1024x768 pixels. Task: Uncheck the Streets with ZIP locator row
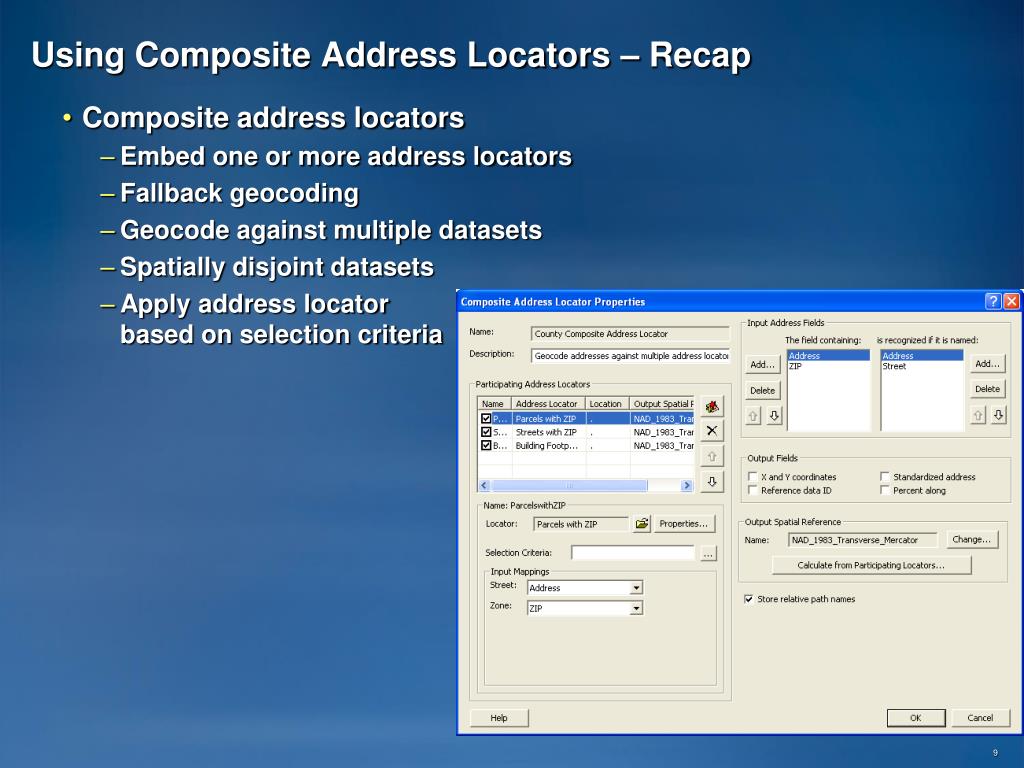pos(486,432)
